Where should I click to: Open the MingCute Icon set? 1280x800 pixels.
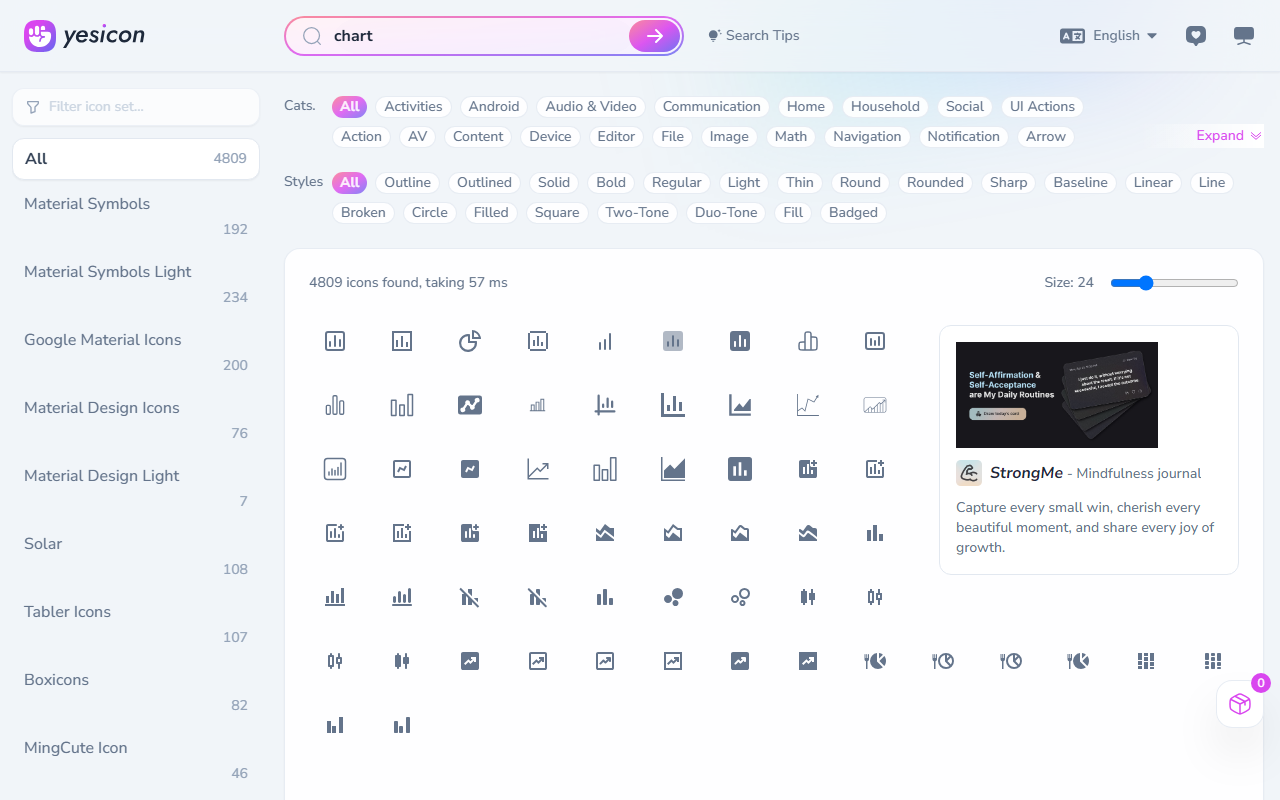[136, 760]
